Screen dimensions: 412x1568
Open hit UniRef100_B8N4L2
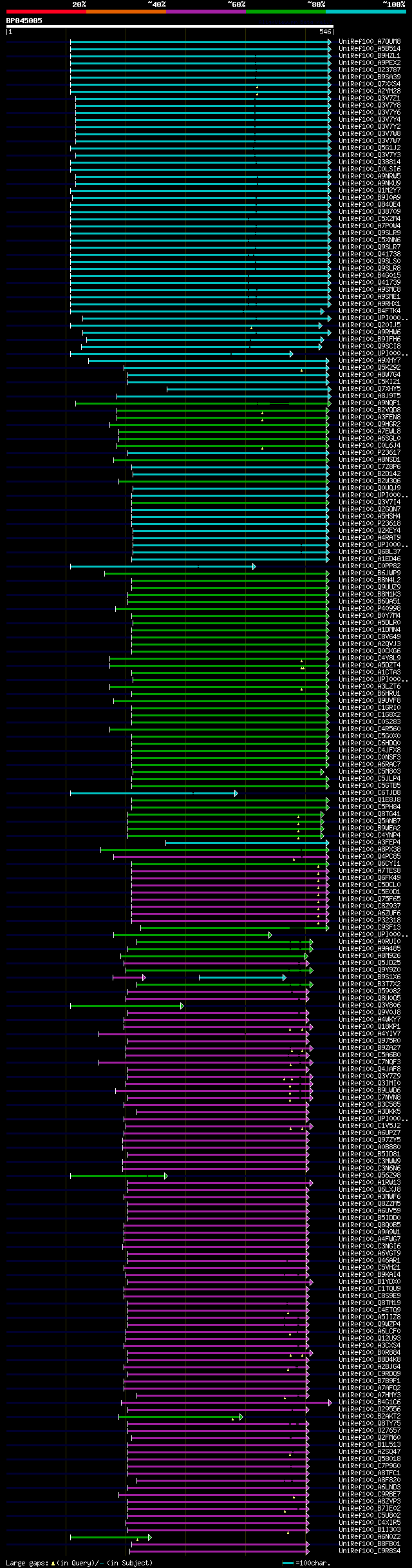pyautogui.click(x=370, y=580)
